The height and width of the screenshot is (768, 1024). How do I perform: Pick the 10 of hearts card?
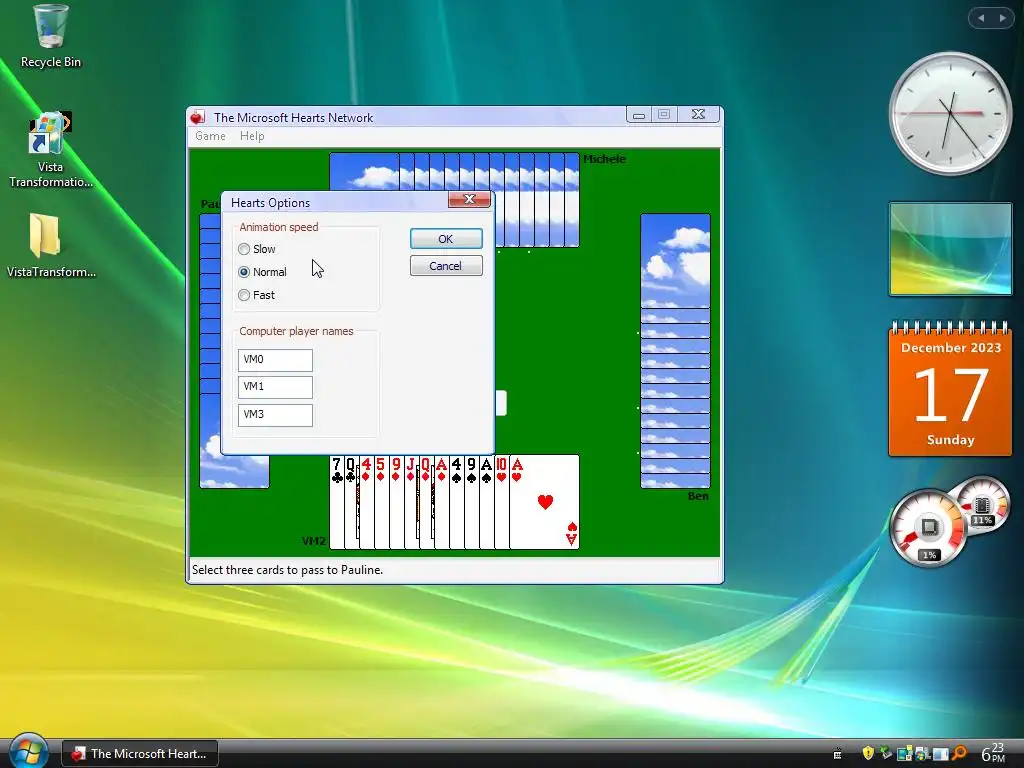point(502,502)
